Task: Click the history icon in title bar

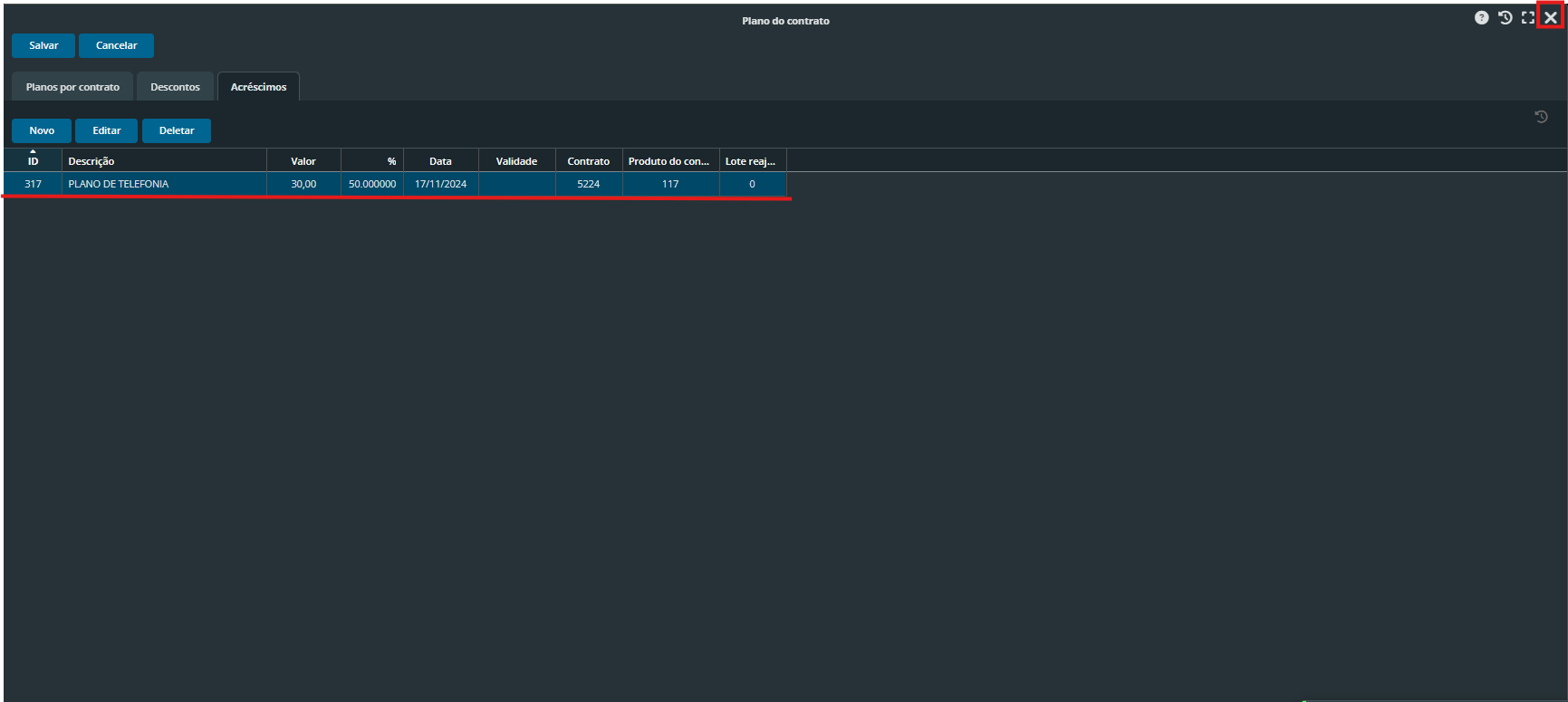Action: 1505,18
